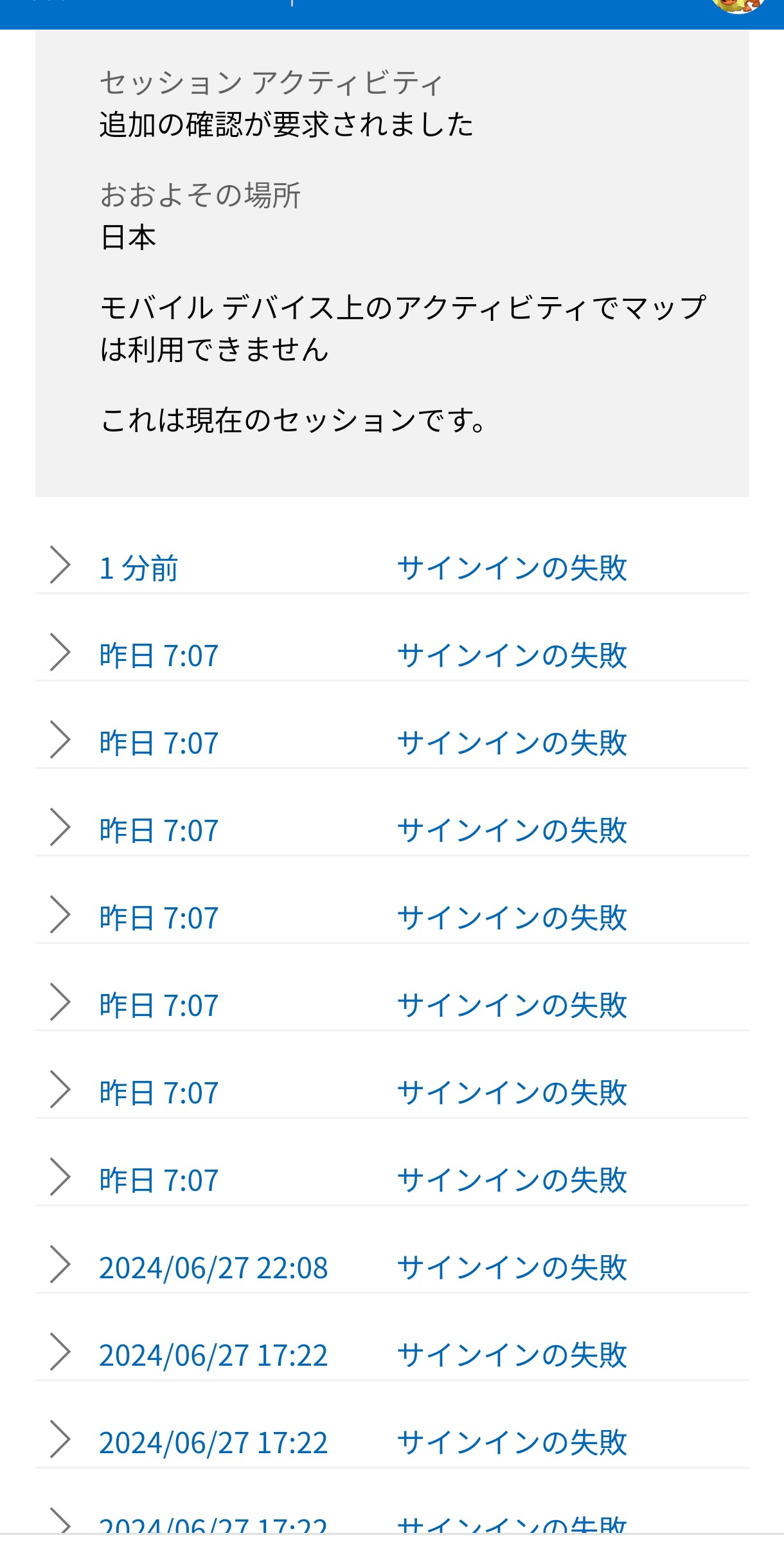784x1549 pixels.
Task: Open the profile avatar in the header
Action: [x=738, y=5]
